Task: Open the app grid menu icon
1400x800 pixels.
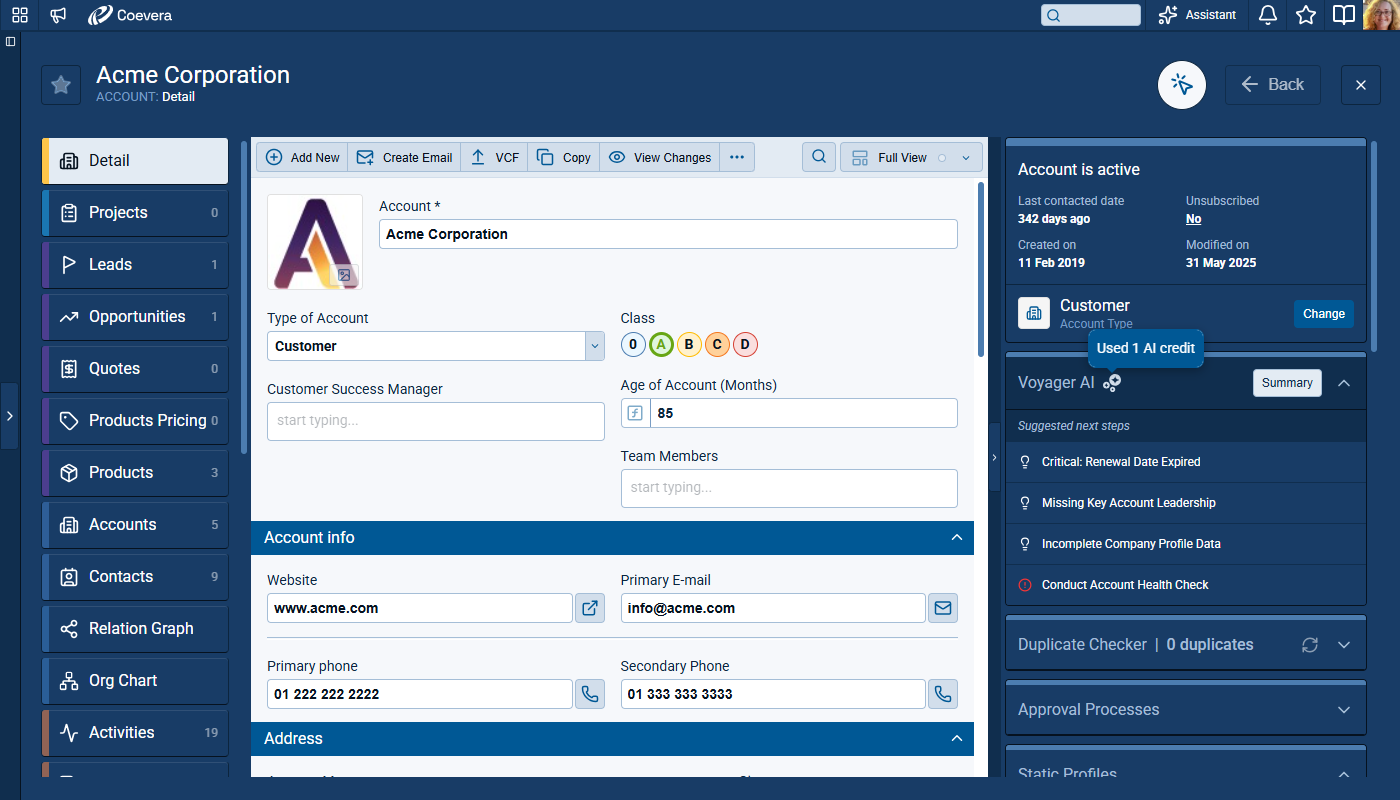Action: (20, 15)
